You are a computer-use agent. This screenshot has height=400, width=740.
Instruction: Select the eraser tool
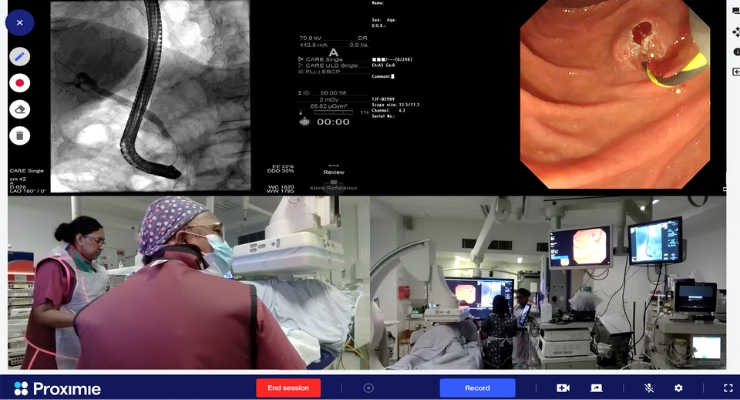[x=19, y=109]
